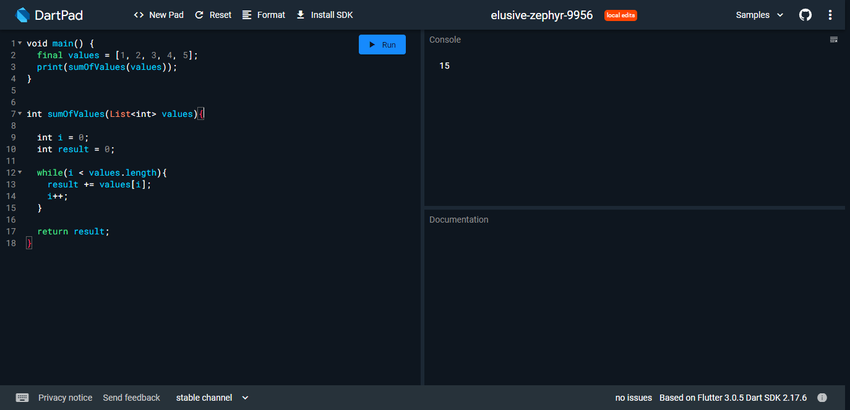Open the GitHub repository icon
850x410 pixels.
805,15
